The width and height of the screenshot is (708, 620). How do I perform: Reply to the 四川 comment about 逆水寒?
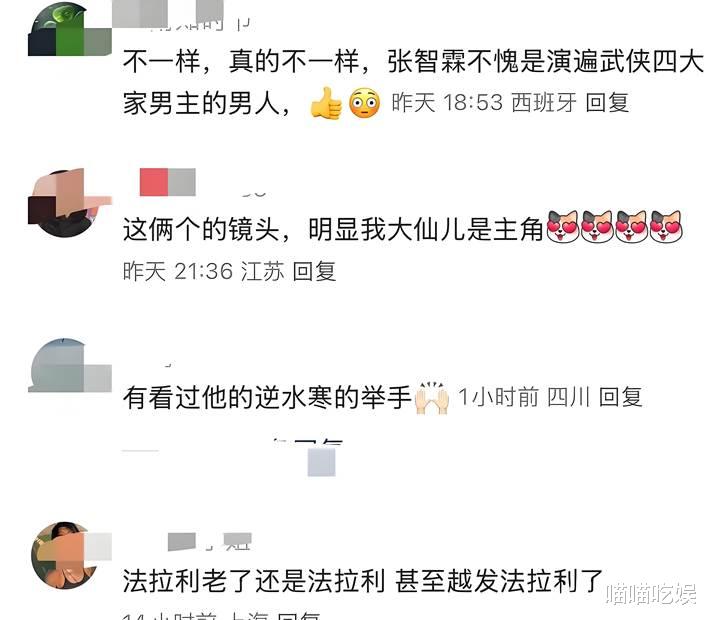coord(620,397)
